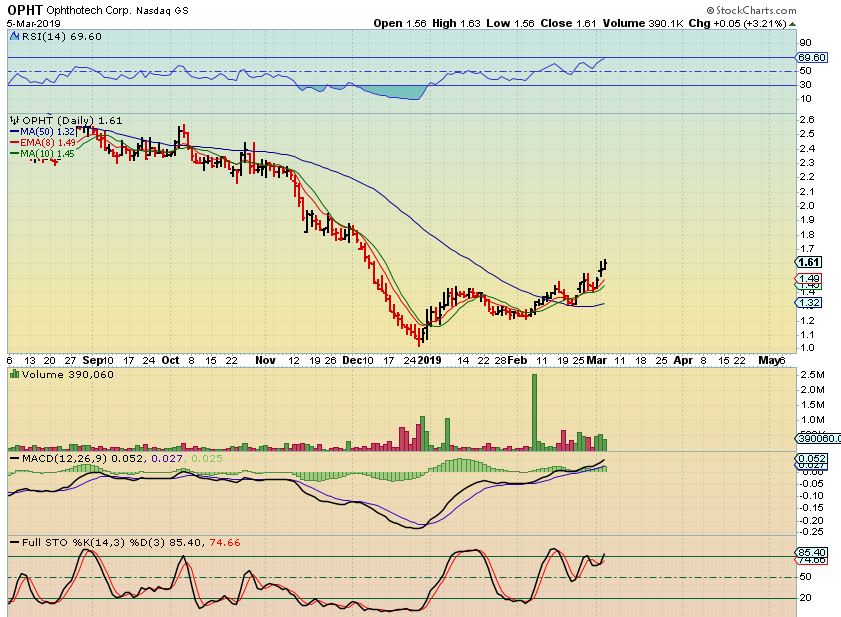Select the Dec date axis label
Image resolution: width=841 pixels, height=617 pixels.
[x=348, y=358]
